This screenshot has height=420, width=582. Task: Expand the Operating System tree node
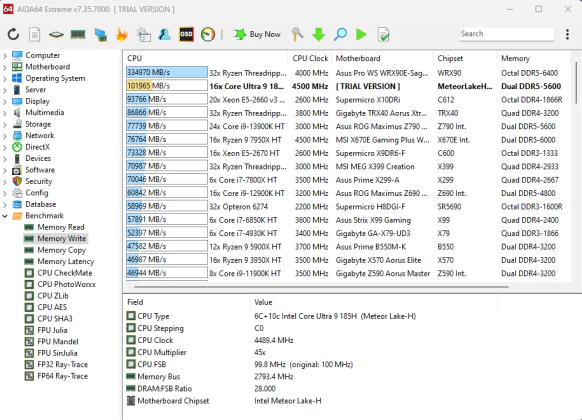click(x=5, y=79)
